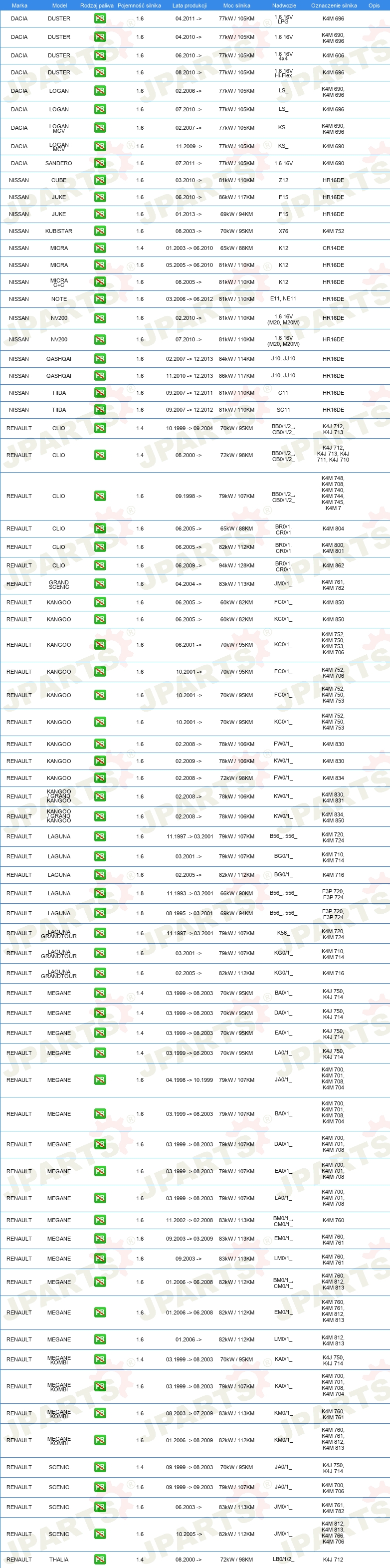Select the BM0/1_, CM0/1_ cell in Megane 11.2002 row
Screen dimensions: 390x1568
pos(284,1221)
